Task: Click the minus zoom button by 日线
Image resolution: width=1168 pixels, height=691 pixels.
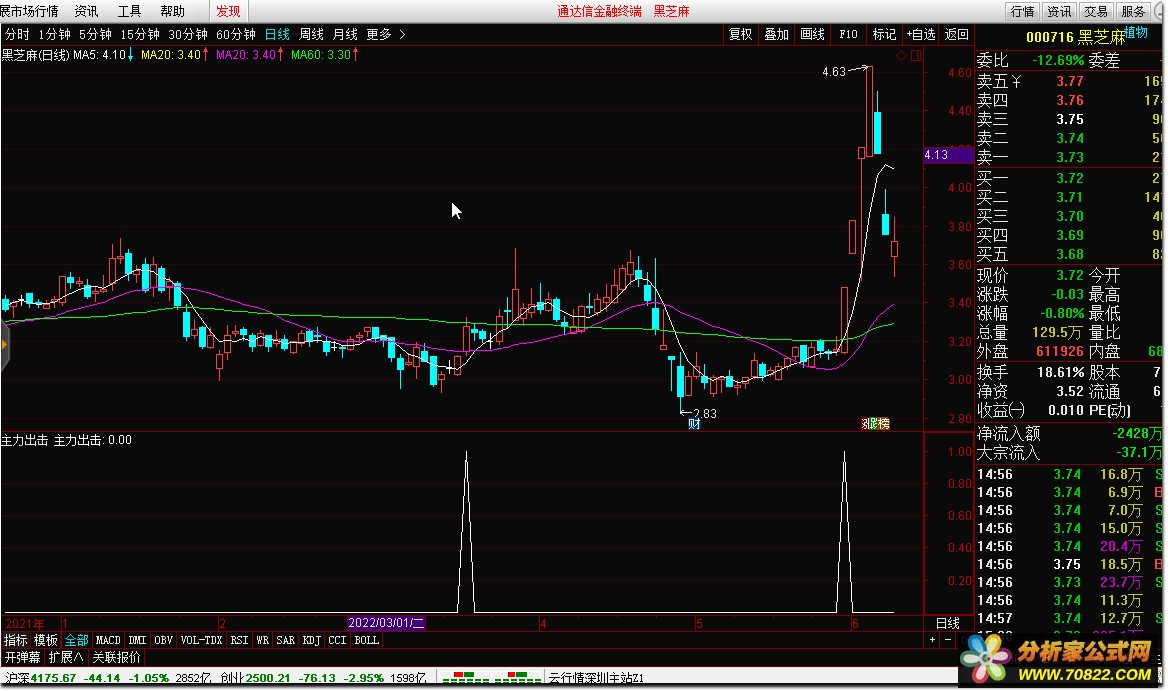Action: tap(948, 640)
